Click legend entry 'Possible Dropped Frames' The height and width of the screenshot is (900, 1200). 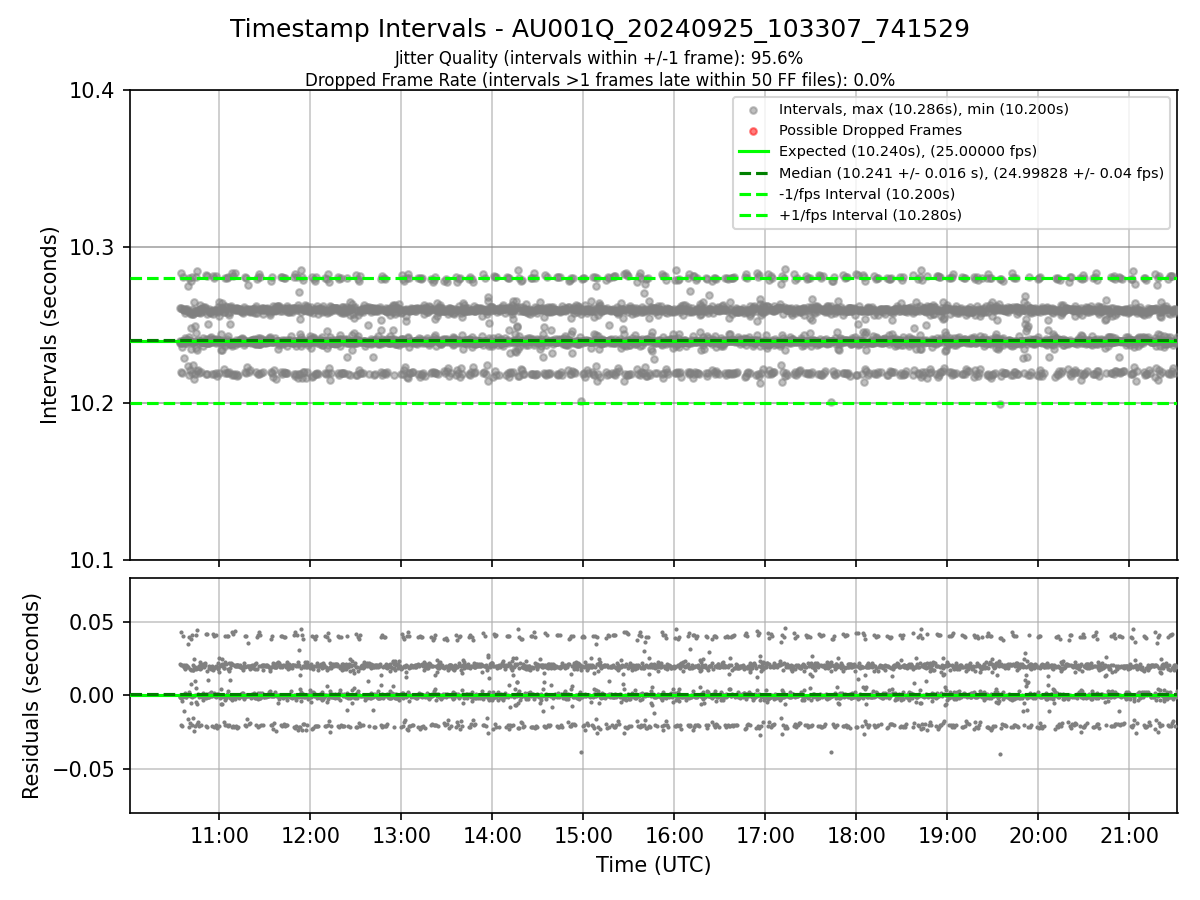870,130
